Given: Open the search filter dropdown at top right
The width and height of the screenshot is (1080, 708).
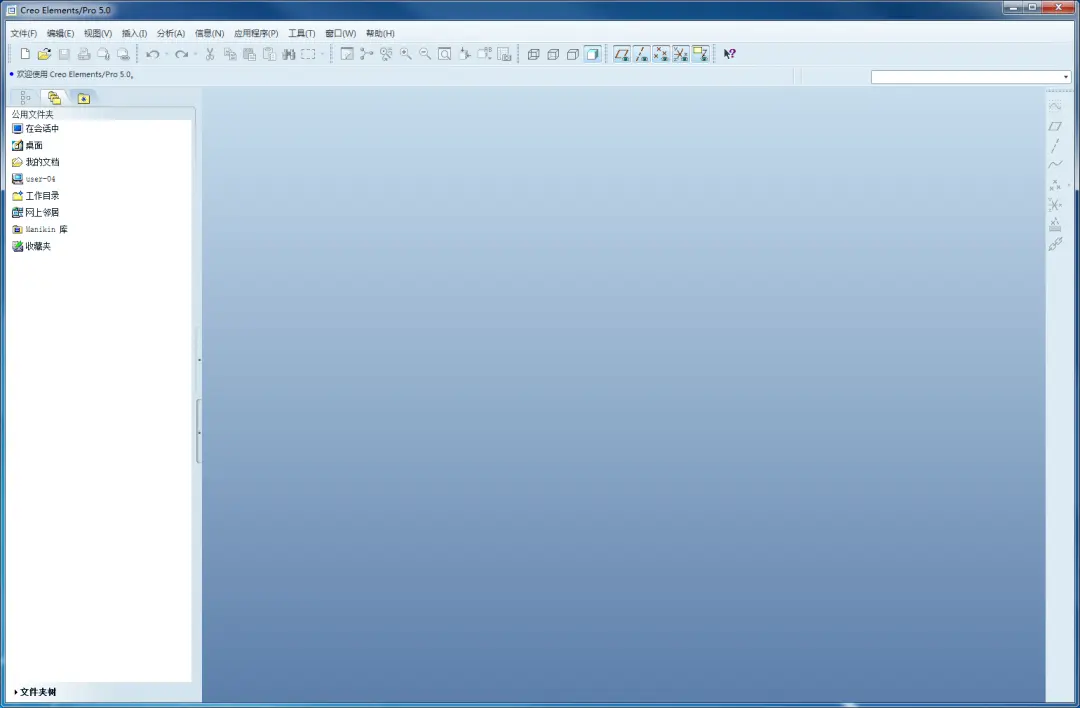Looking at the screenshot, I should tap(1066, 77).
